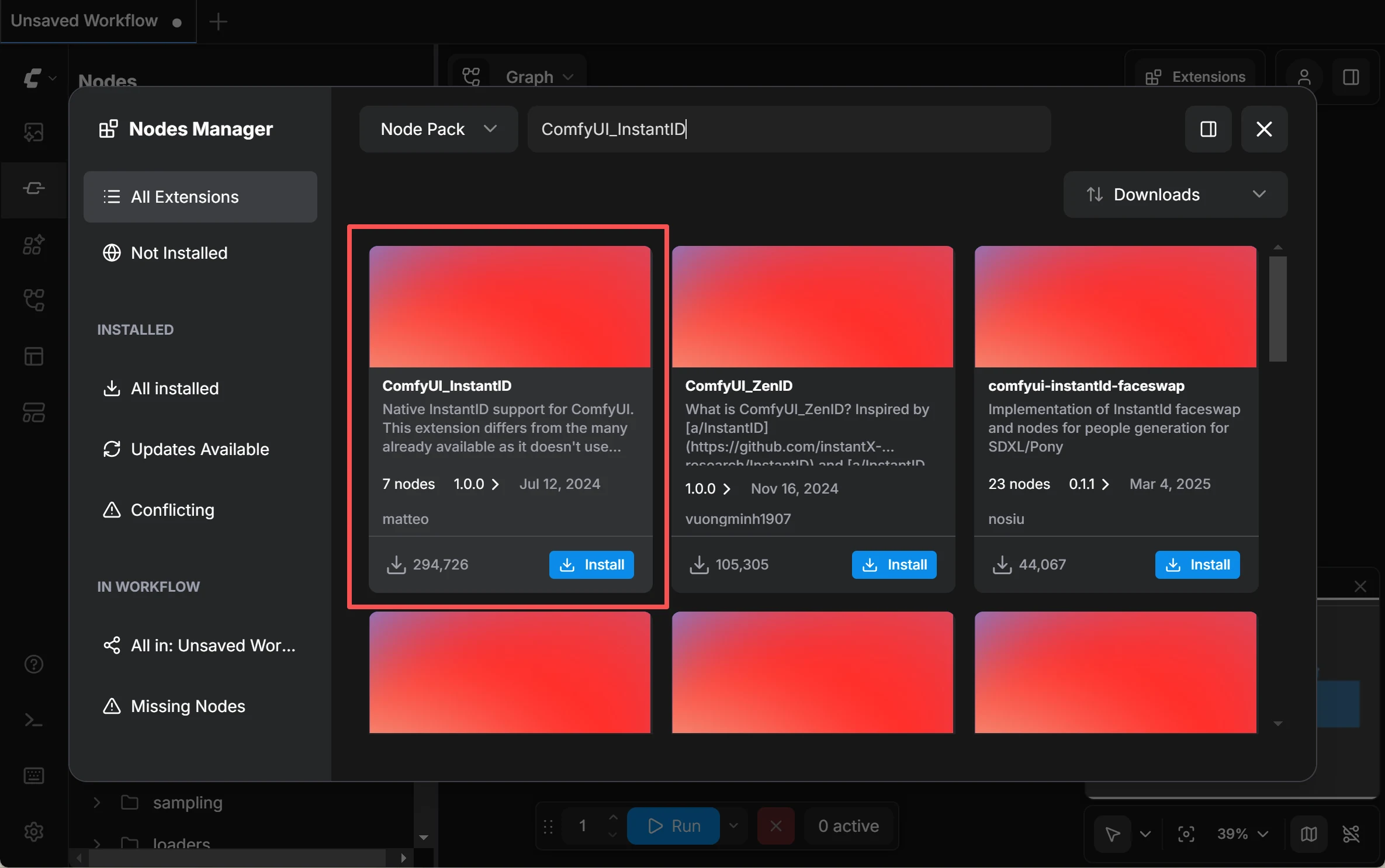The width and height of the screenshot is (1385, 868).
Task: Toggle link visibility at bottom right
Action: (1353, 835)
